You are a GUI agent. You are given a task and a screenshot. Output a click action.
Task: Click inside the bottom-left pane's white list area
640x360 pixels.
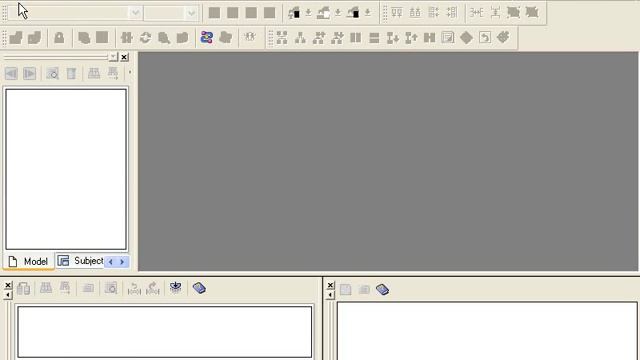pyautogui.click(x=164, y=332)
